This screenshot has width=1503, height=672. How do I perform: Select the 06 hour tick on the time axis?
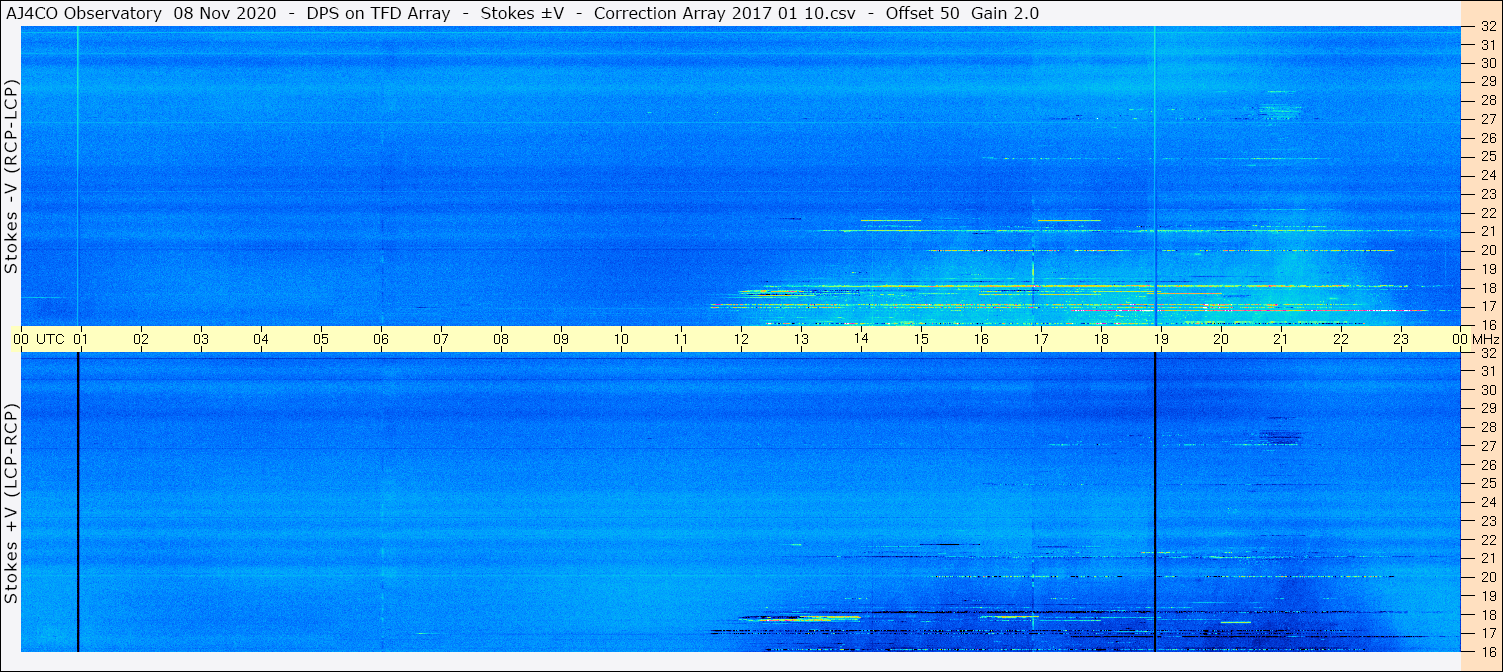[381, 339]
